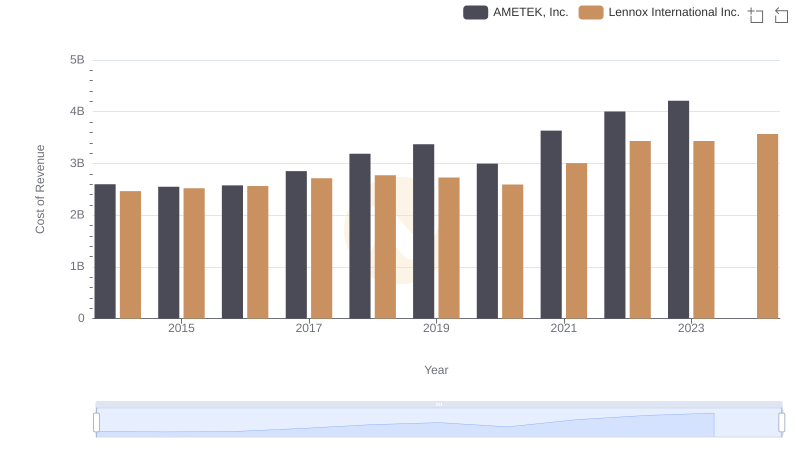This screenshot has height=461, width=800.
Task: Click the Year axis title
Action: 436,370
